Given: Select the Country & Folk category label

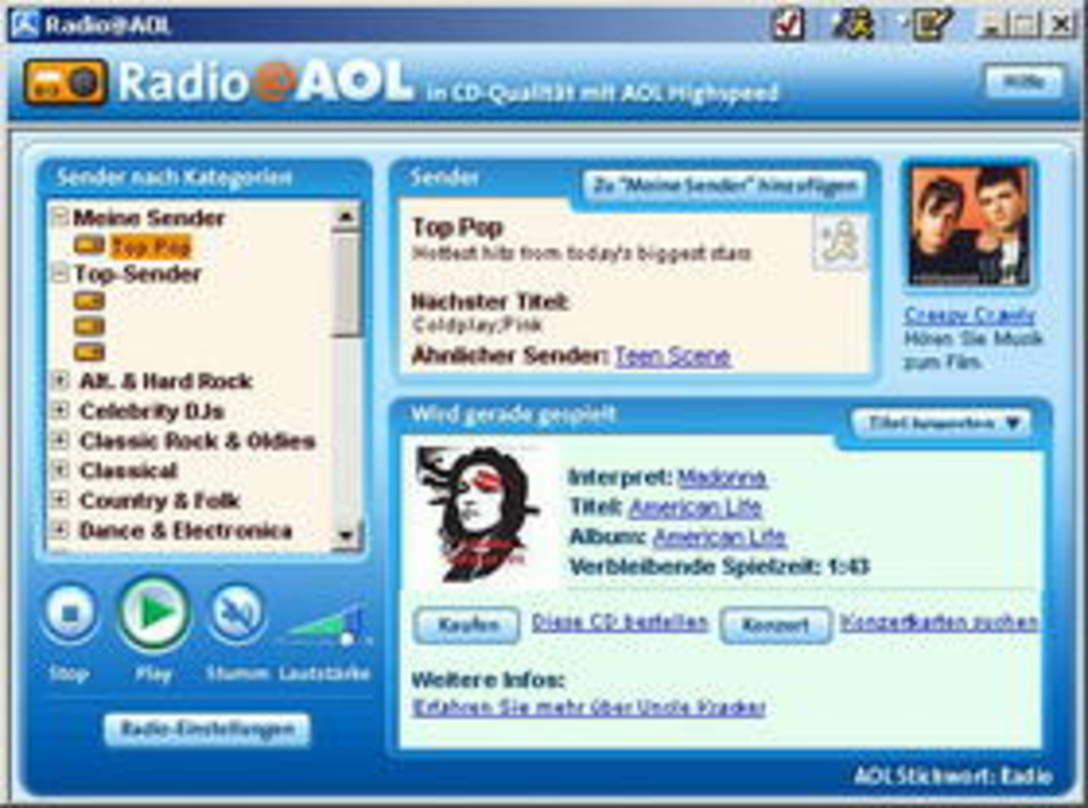Looking at the screenshot, I should [x=160, y=500].
